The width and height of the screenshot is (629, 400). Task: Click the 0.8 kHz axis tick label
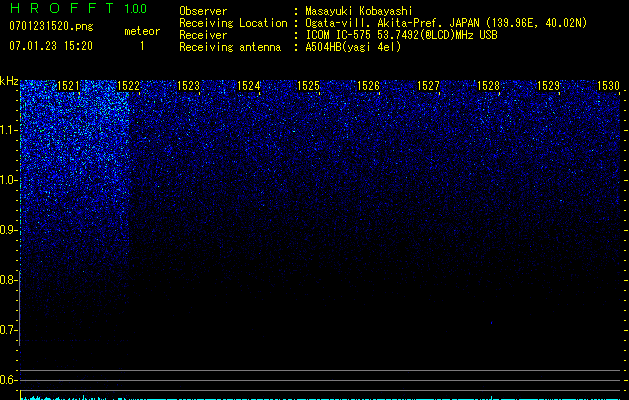tap(9, 280)
